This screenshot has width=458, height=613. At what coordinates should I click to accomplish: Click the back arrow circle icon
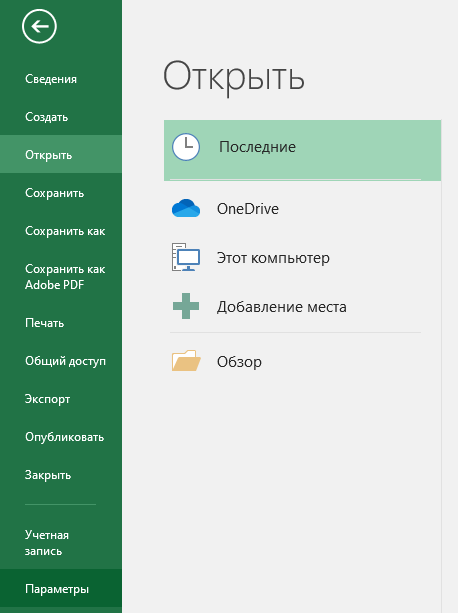(x=39, y=26)
